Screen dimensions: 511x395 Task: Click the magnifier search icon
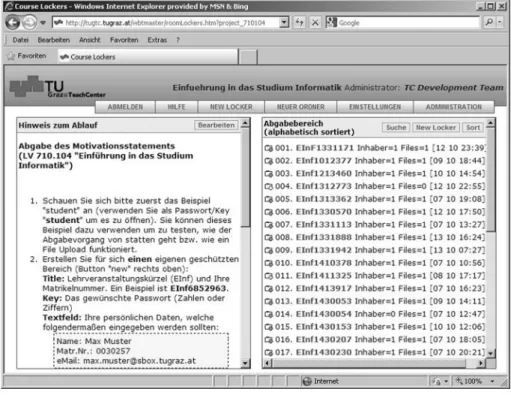coord(489,22)
